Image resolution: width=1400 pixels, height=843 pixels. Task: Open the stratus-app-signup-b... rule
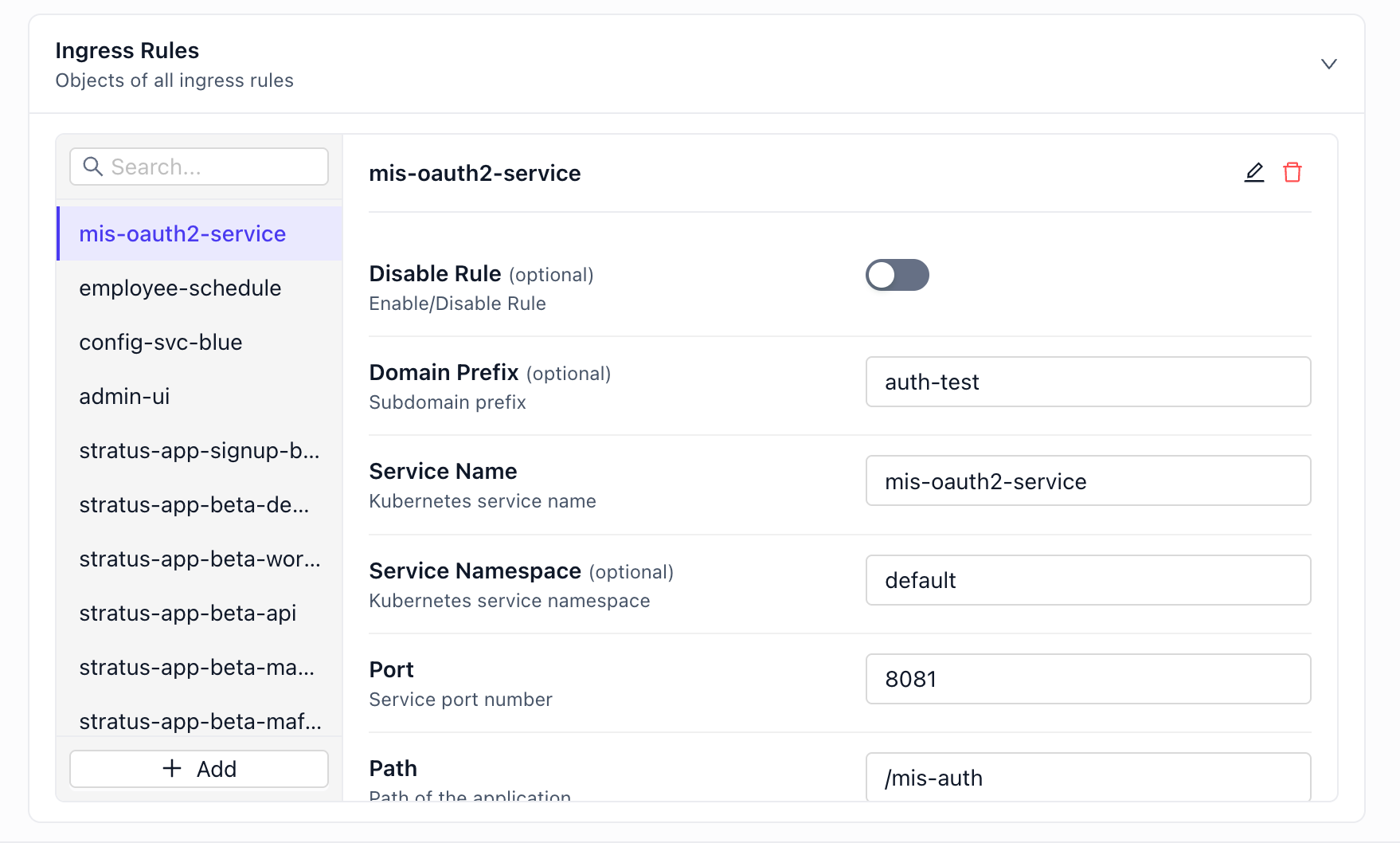(x=200, y=450)
